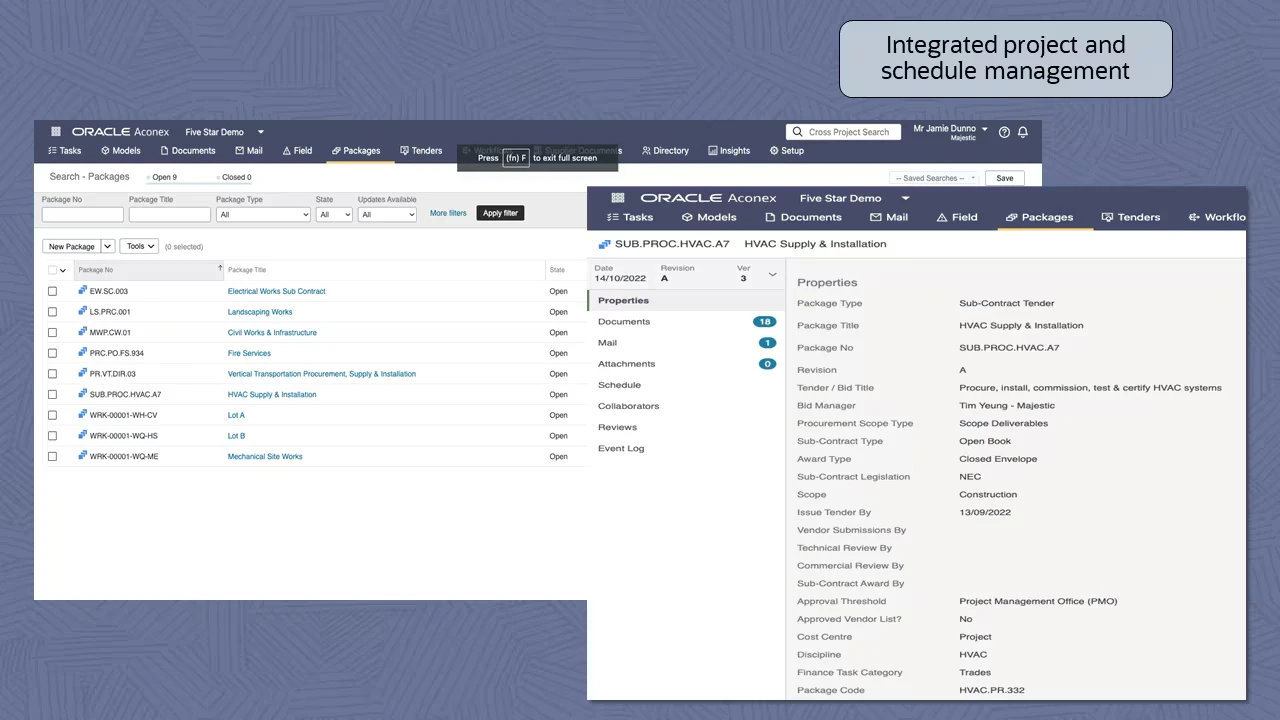
Task: Click the app grid icon beside Oracle Aconex
Action: (56, 132)
